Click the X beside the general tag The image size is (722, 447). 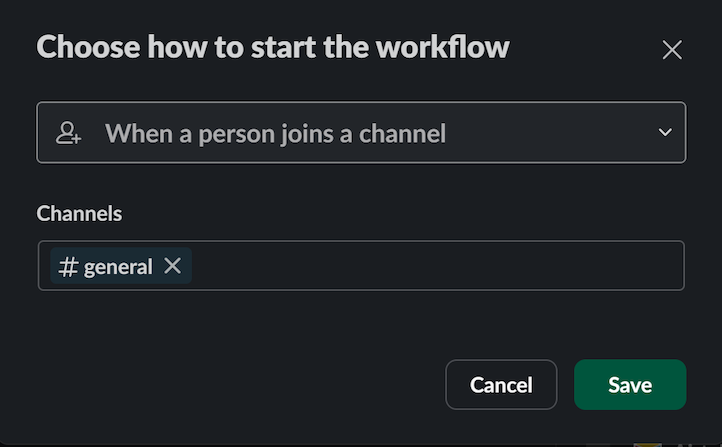pyautogui.click(x=173, y=266)
